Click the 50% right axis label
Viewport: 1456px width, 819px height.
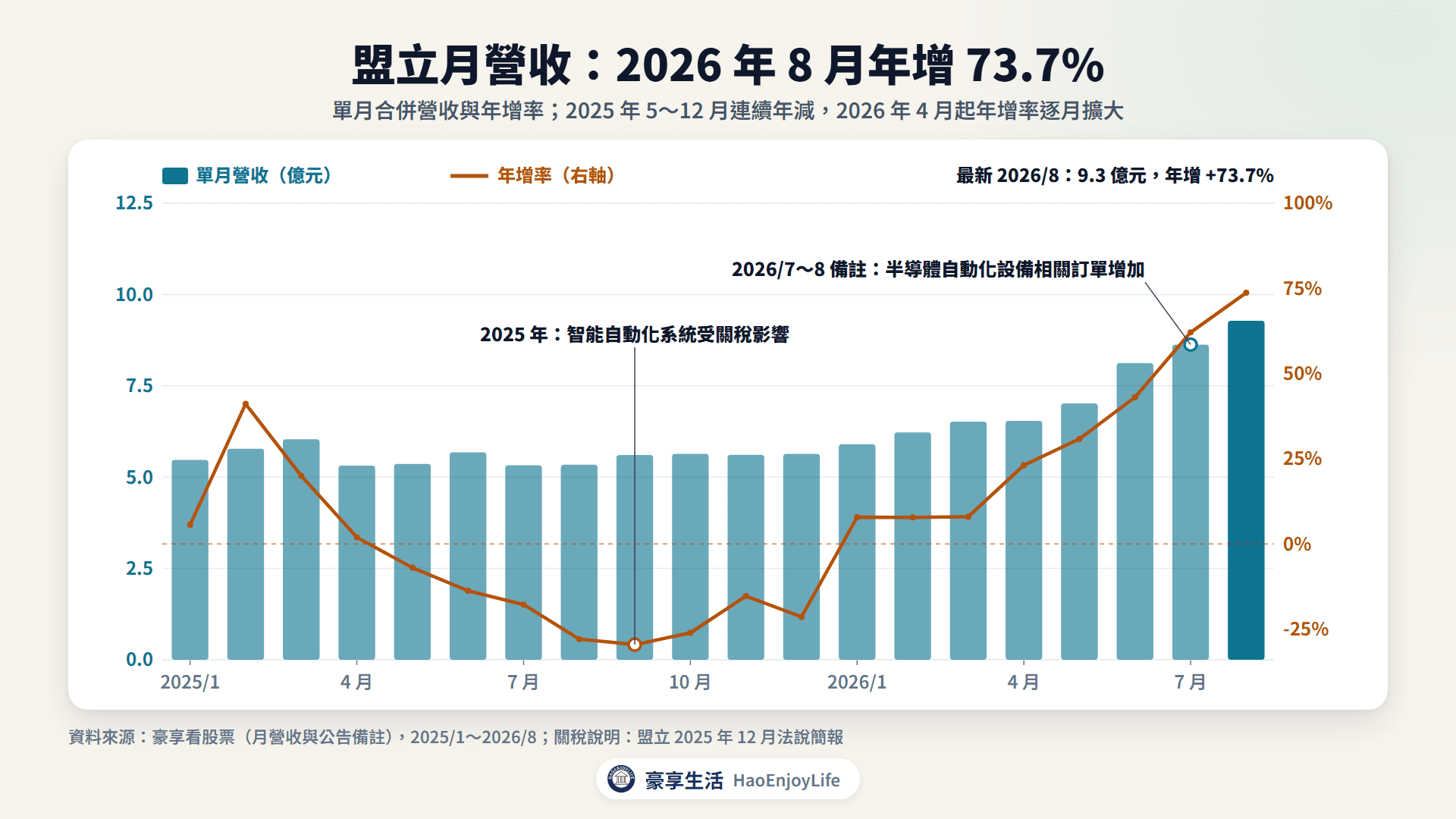click(1302, 374)
